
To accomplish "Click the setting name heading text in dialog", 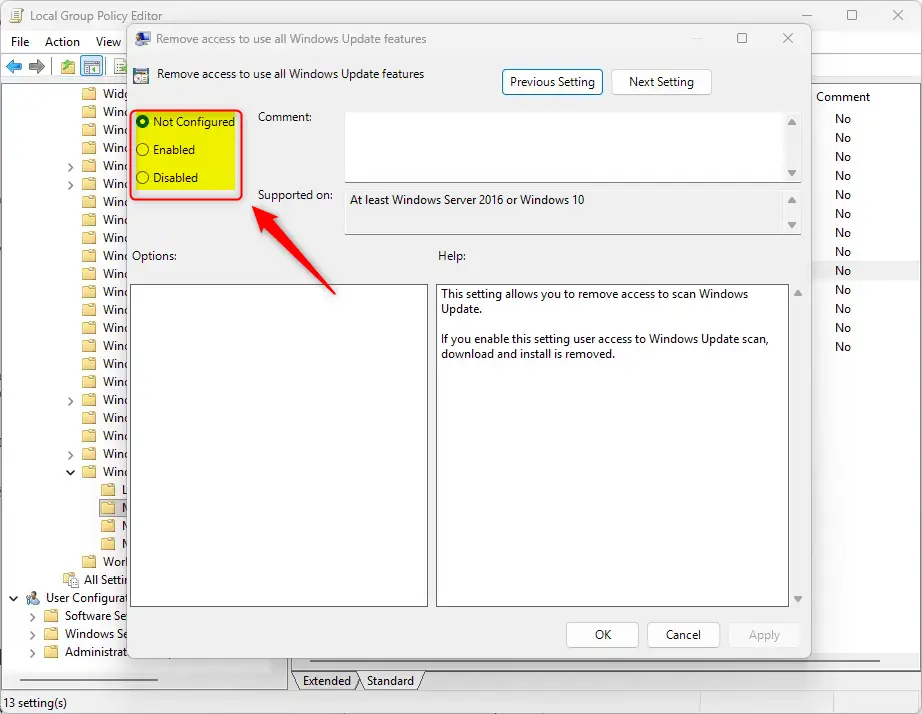I will click(290, 74).
